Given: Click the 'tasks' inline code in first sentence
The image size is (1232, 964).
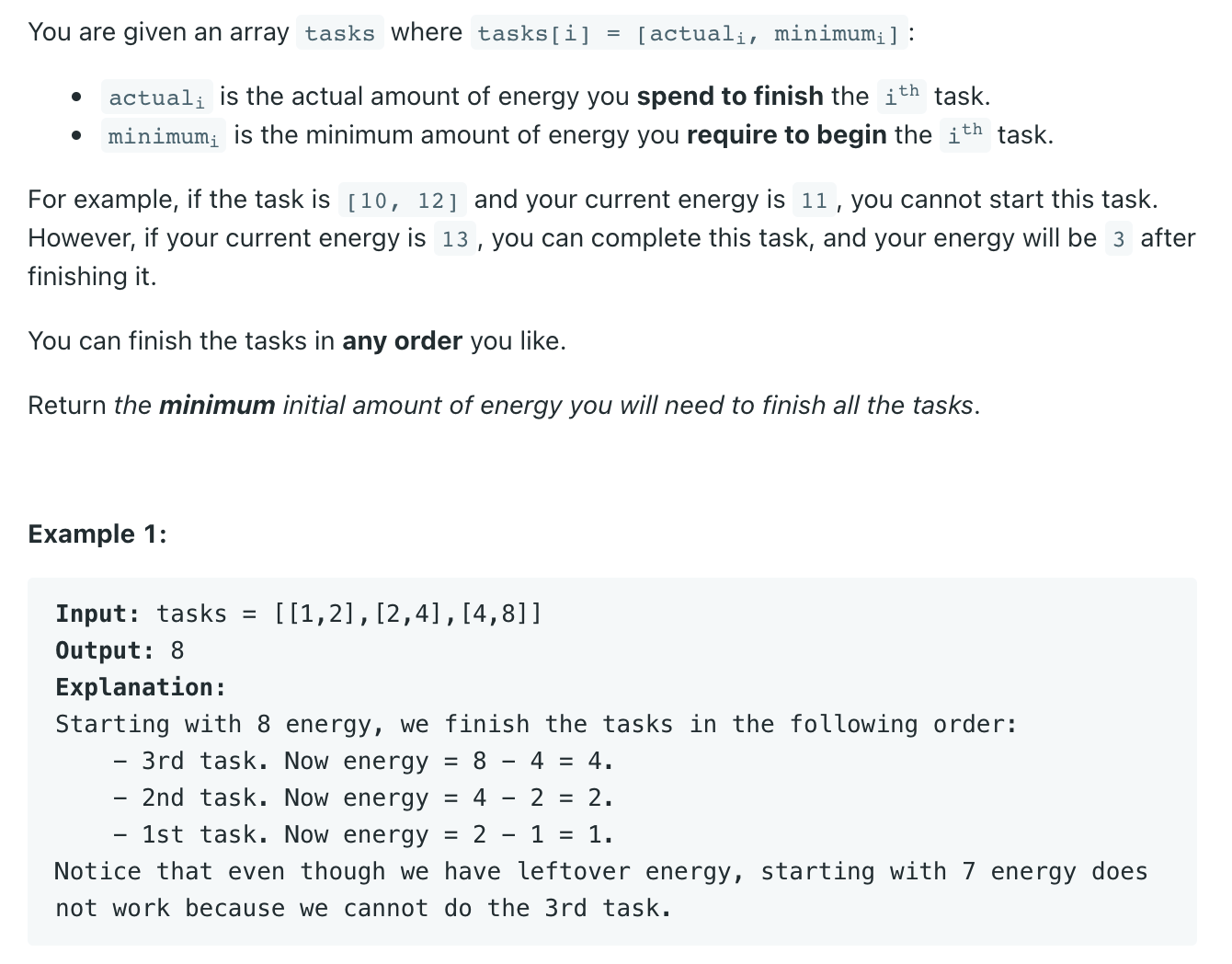Looking at the screenshot, I should click(339, 33).
